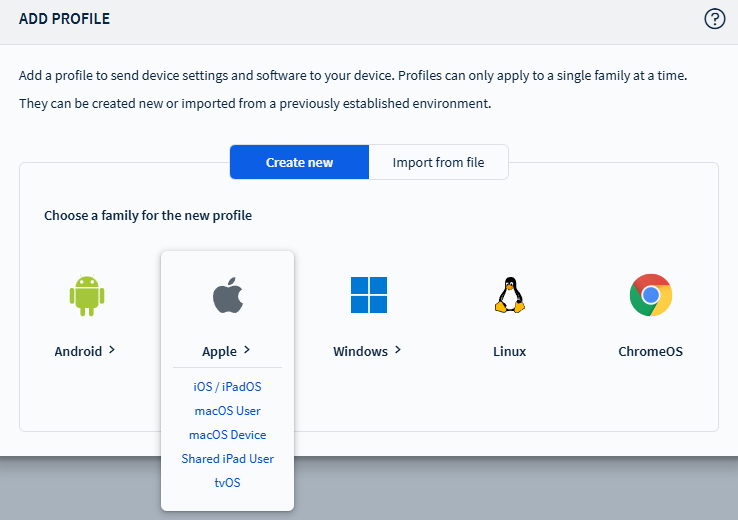Open the help question mark icon

714,19
